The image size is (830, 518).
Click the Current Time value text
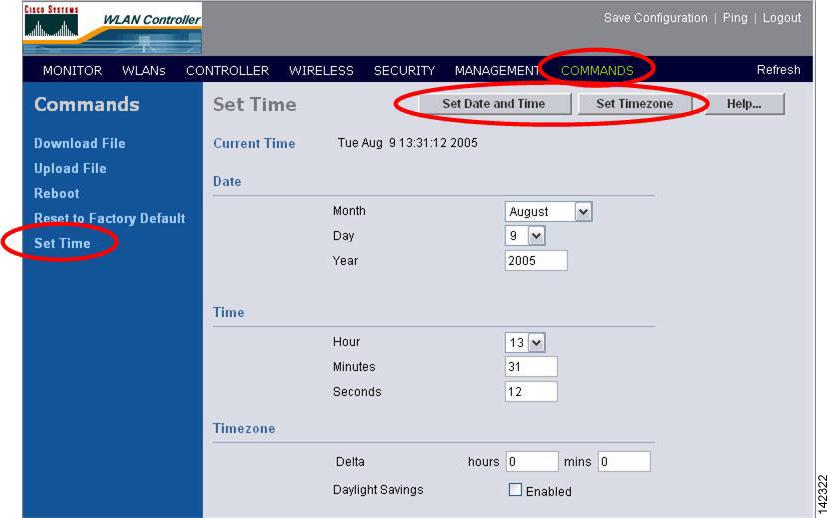click(407, 143)
